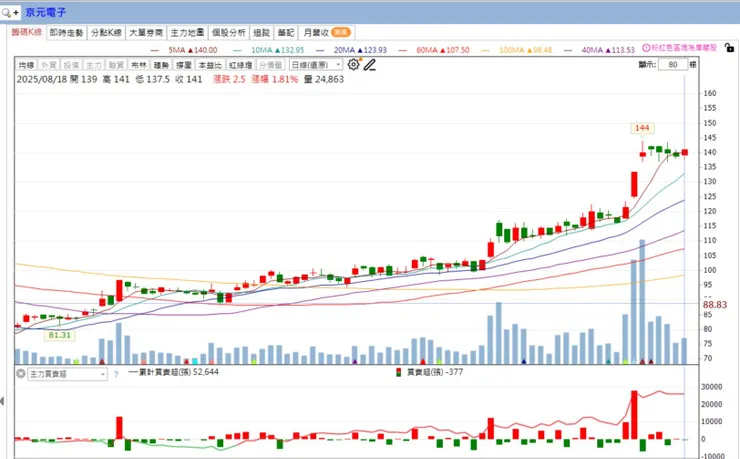The height and width of the screenshot is (459, 740).
Task: Toggle the 紅綠燈 overlay button
Action: tap(241, 65)
